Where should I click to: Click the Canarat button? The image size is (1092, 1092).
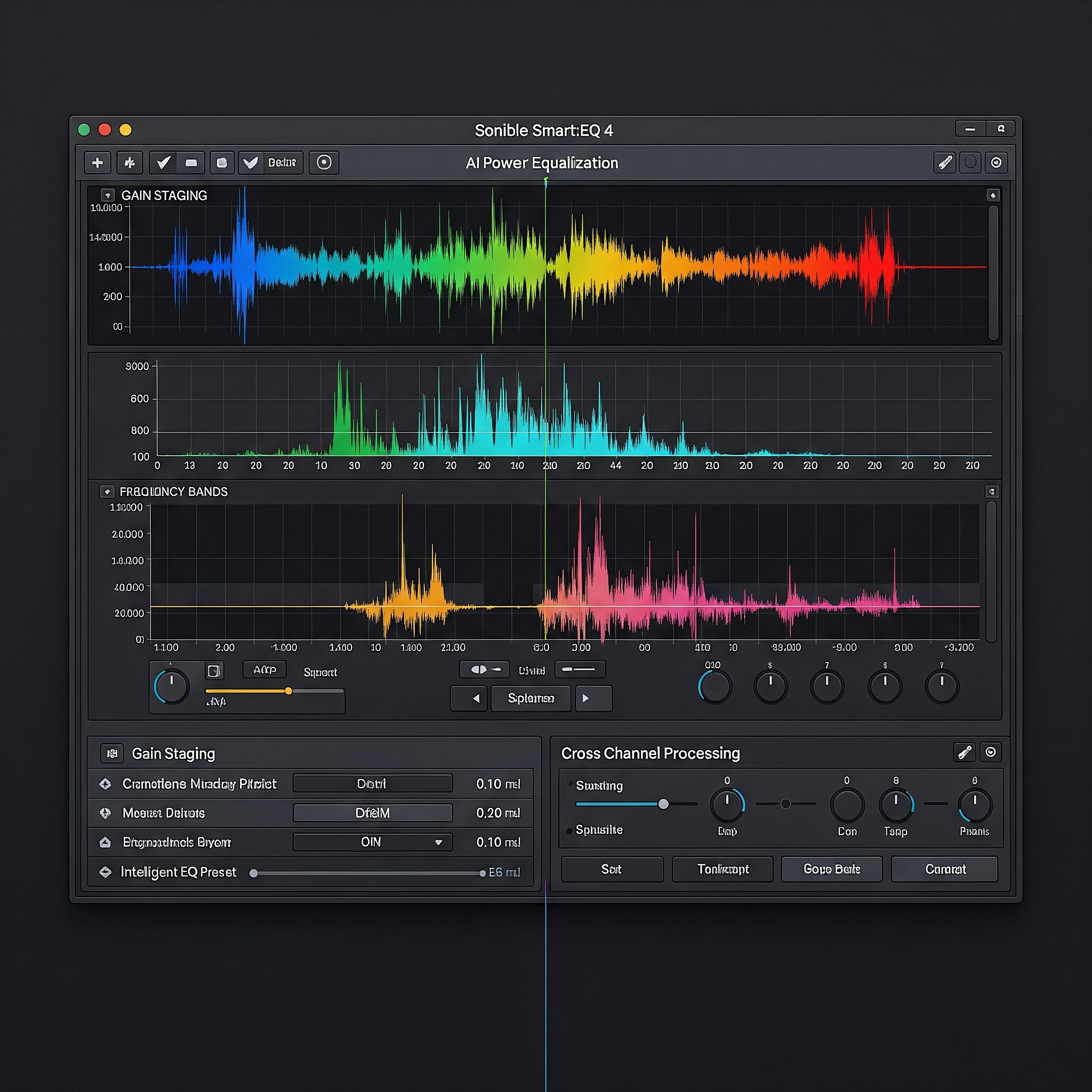point(944,869)
